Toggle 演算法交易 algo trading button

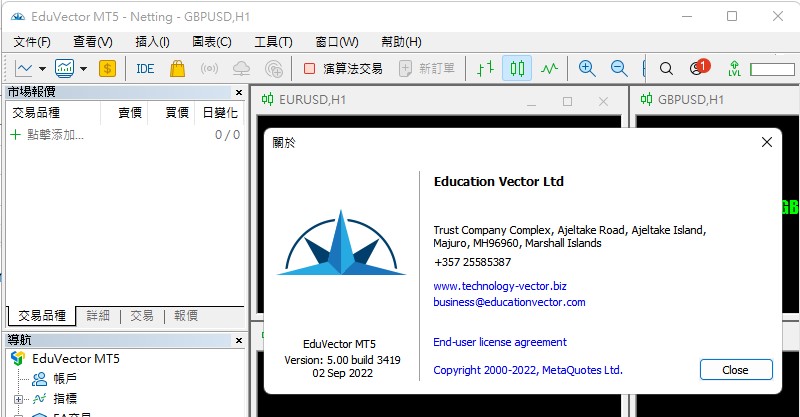click(342, 69)
